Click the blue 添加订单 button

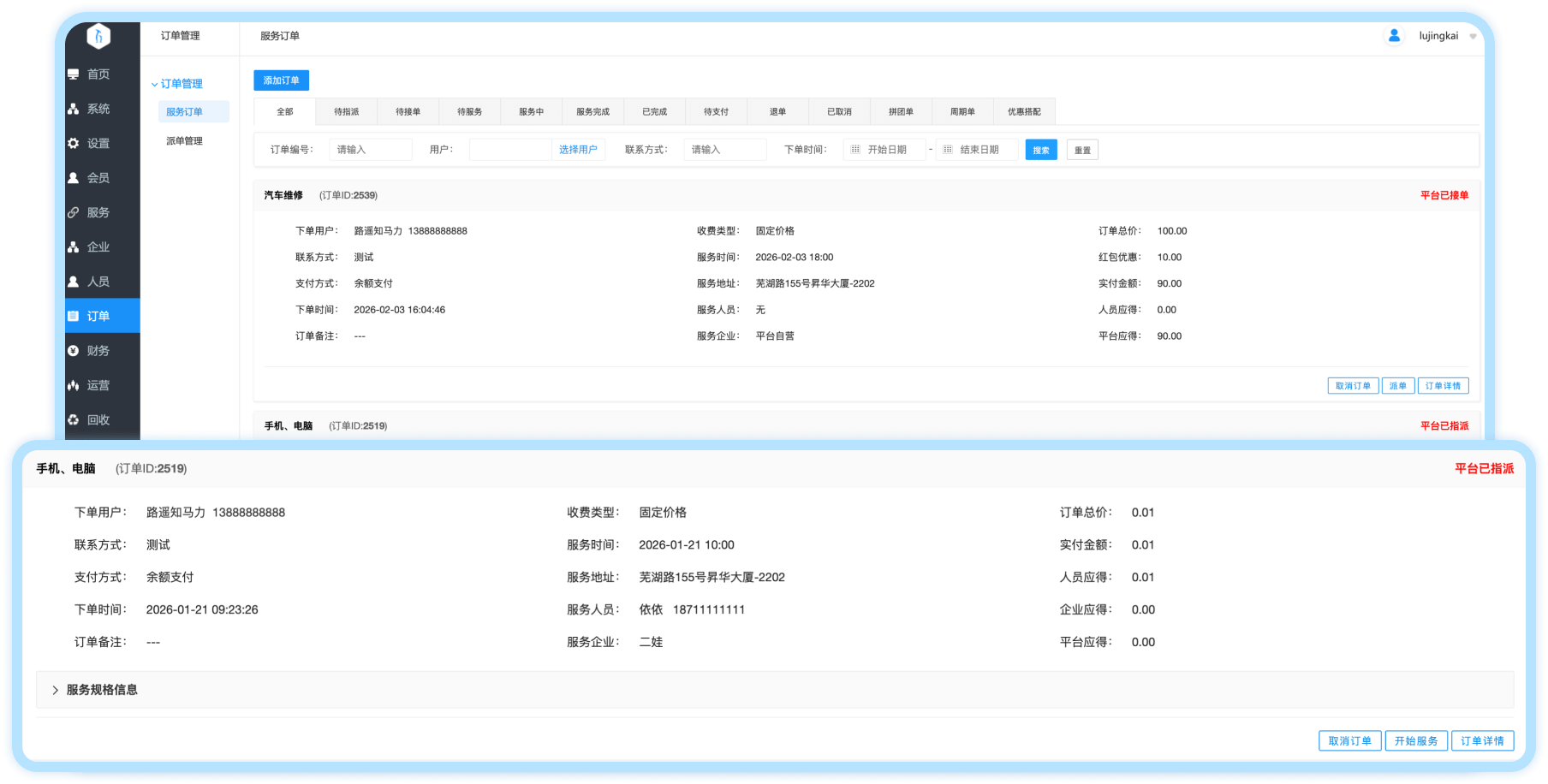point(281,80)
